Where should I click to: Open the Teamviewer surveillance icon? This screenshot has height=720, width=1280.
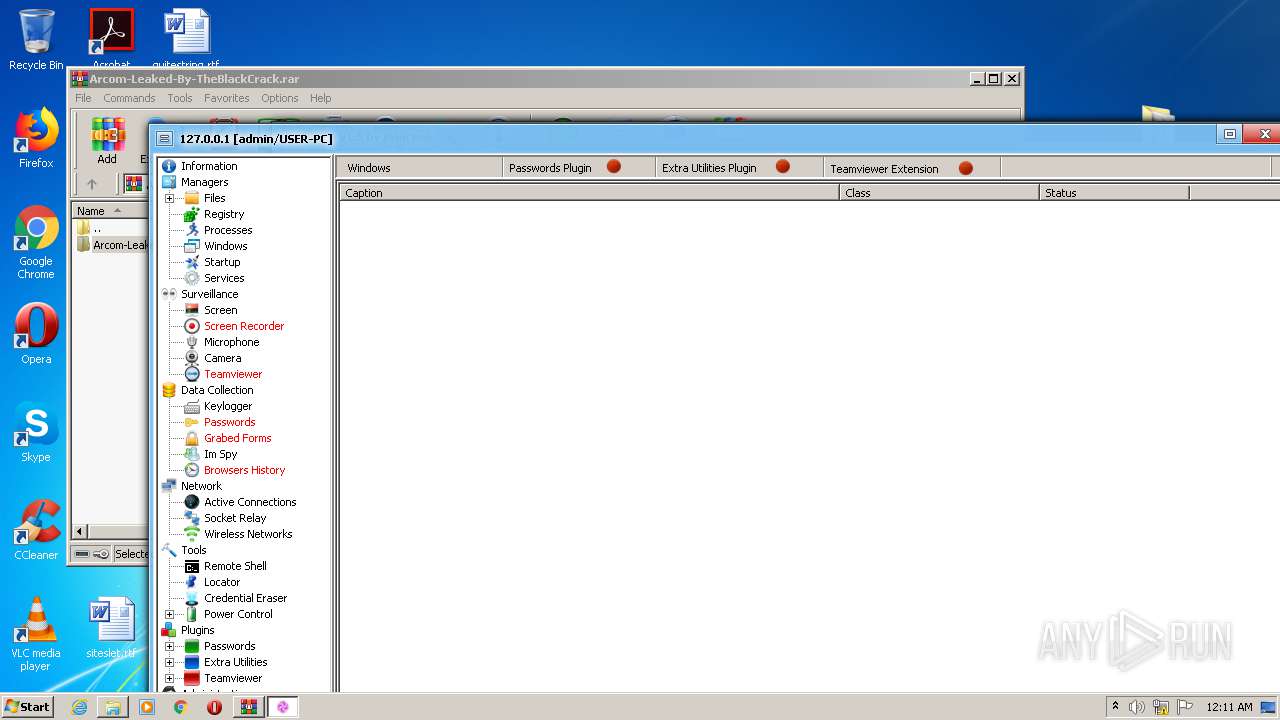pyautogui.click(x=192, y=374)
